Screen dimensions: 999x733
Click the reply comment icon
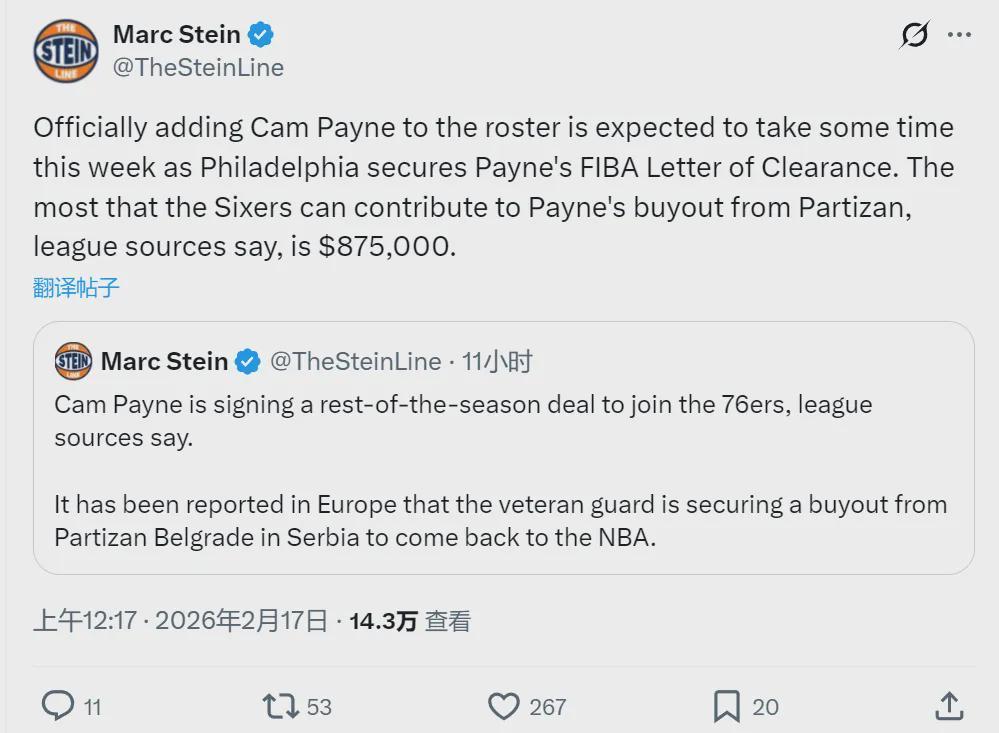coord(58,706)
